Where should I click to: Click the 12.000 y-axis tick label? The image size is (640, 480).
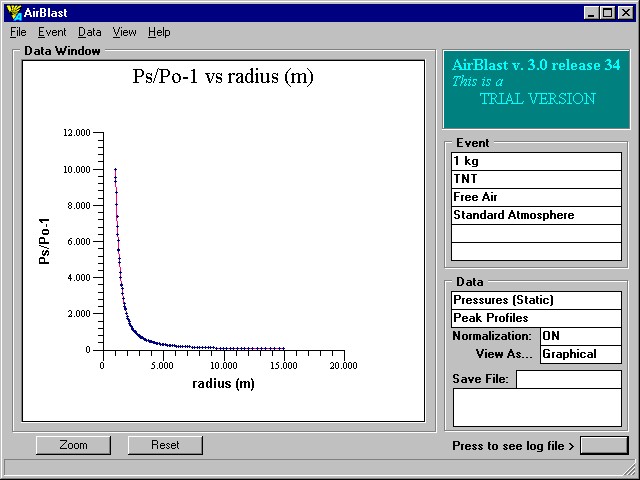pyautogui.click(x=77, y=133)
